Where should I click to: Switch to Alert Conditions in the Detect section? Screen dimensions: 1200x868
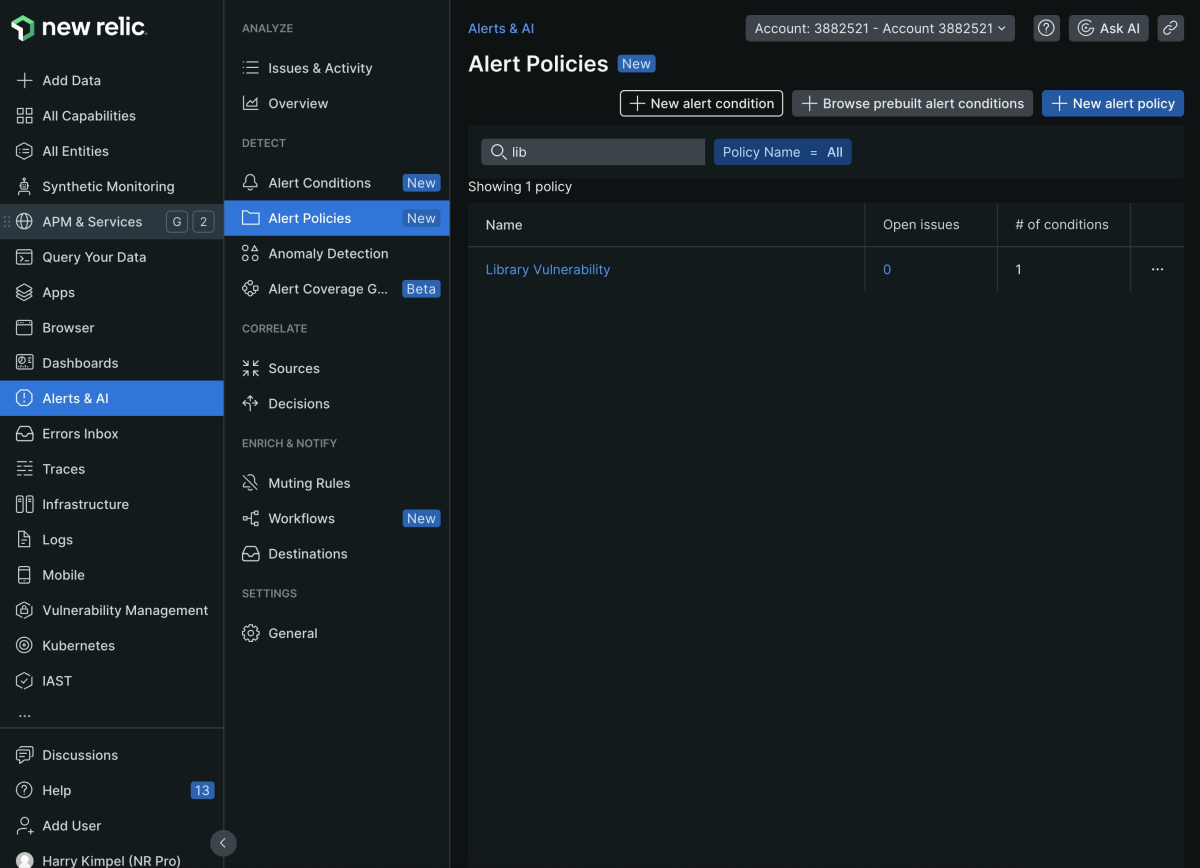(x=319, y=182)
